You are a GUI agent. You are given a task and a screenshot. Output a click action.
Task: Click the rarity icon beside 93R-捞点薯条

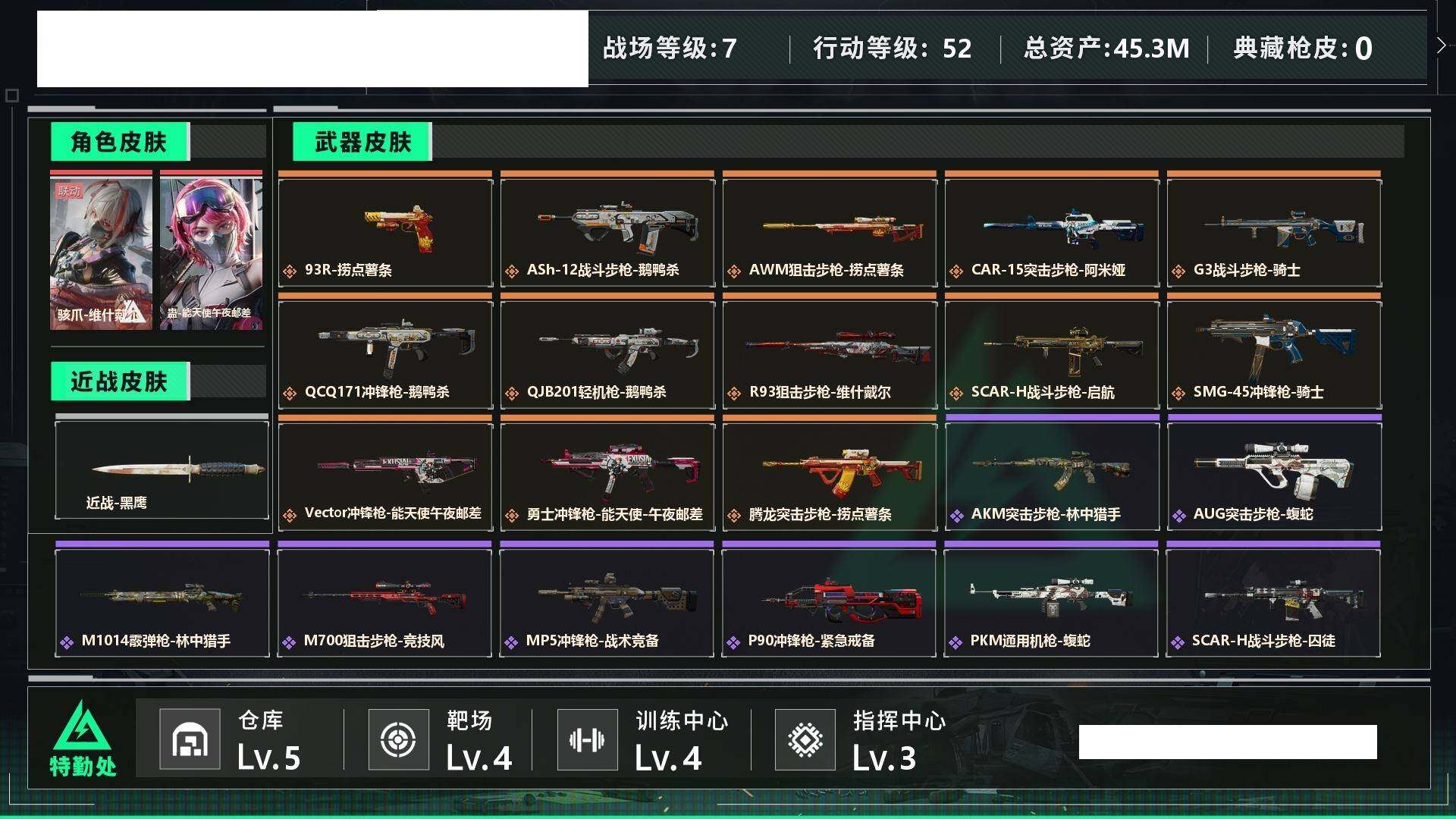290,271
